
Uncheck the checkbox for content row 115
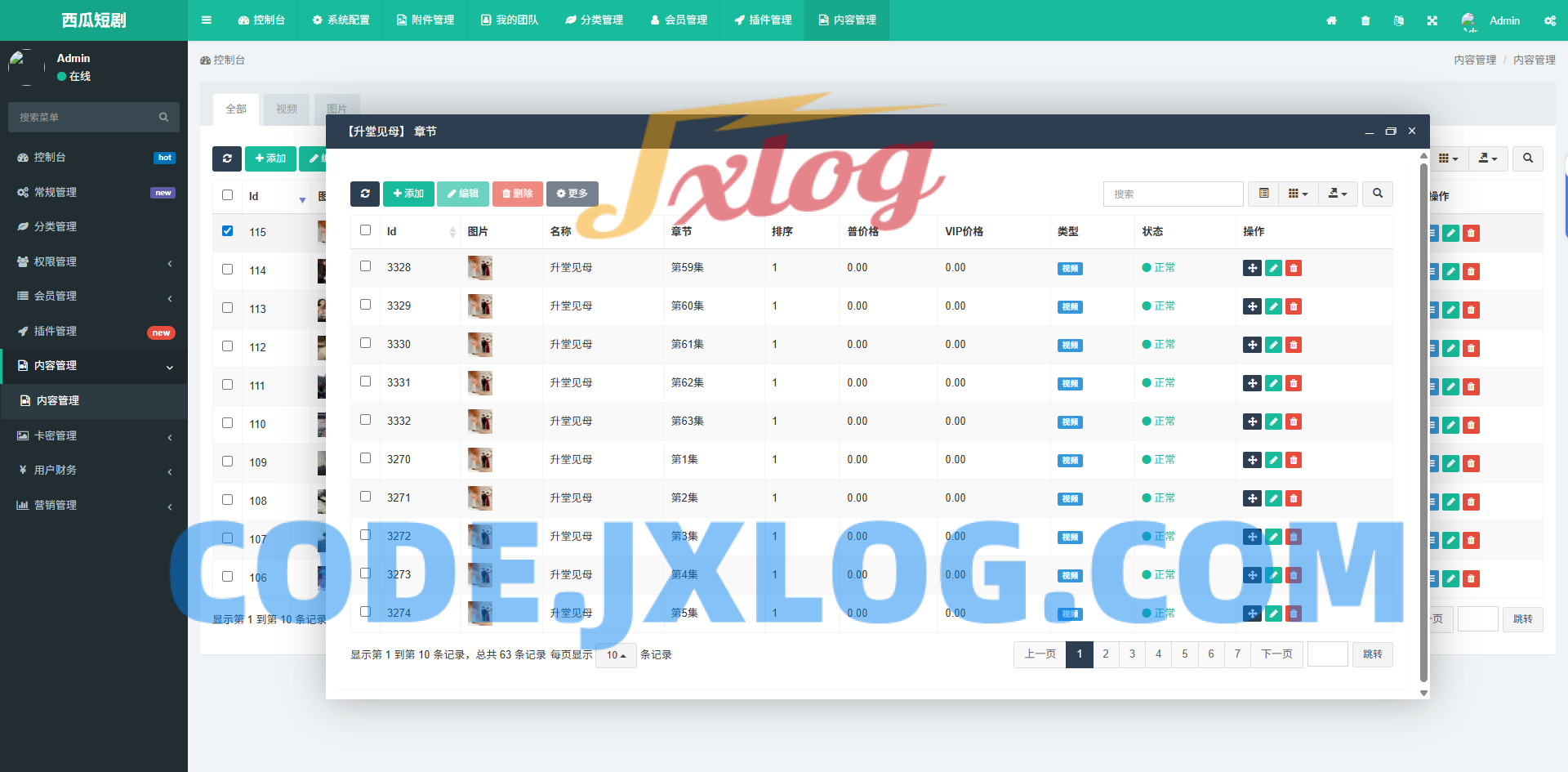point(227,231)
